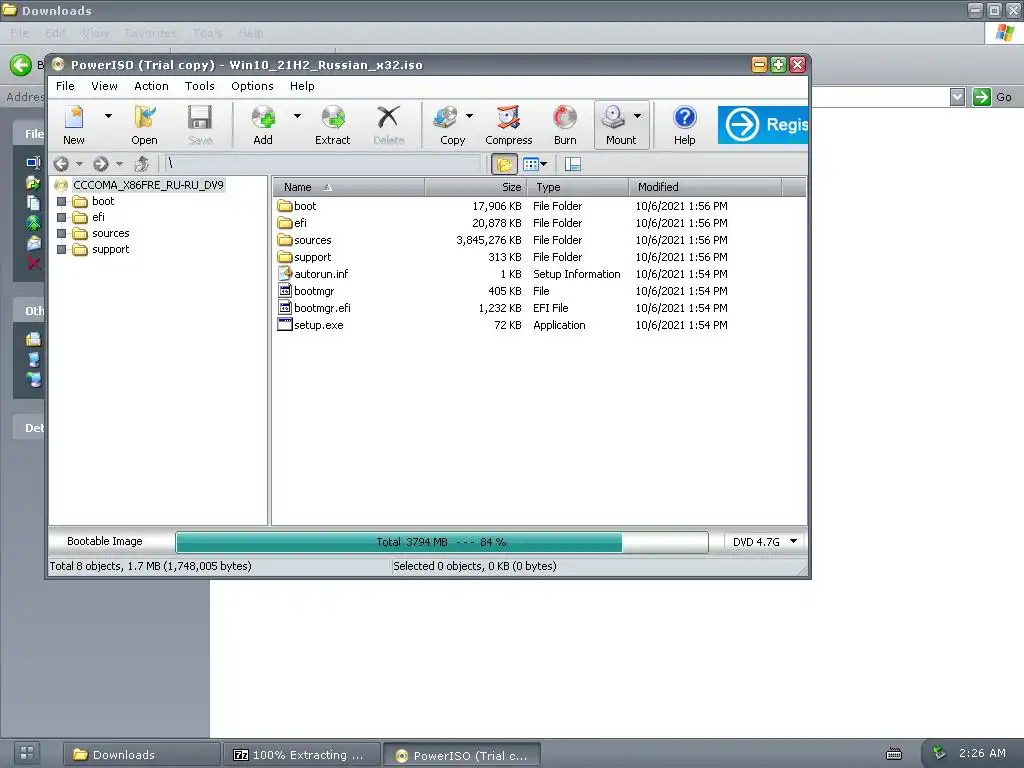Open the Back history dropdown arrow
Image resolution: width=1024 pixels, height=768 pixels.
click(x=79, y=164)
